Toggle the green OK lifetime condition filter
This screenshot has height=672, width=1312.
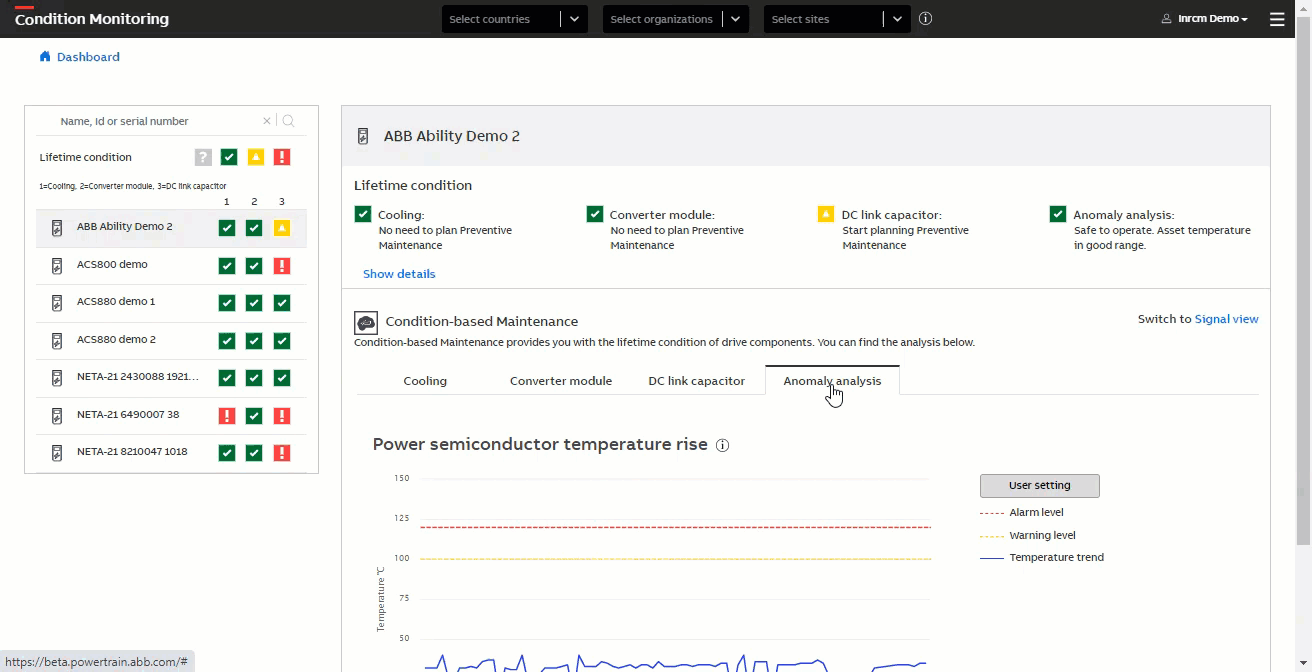[x=229, y=157]
